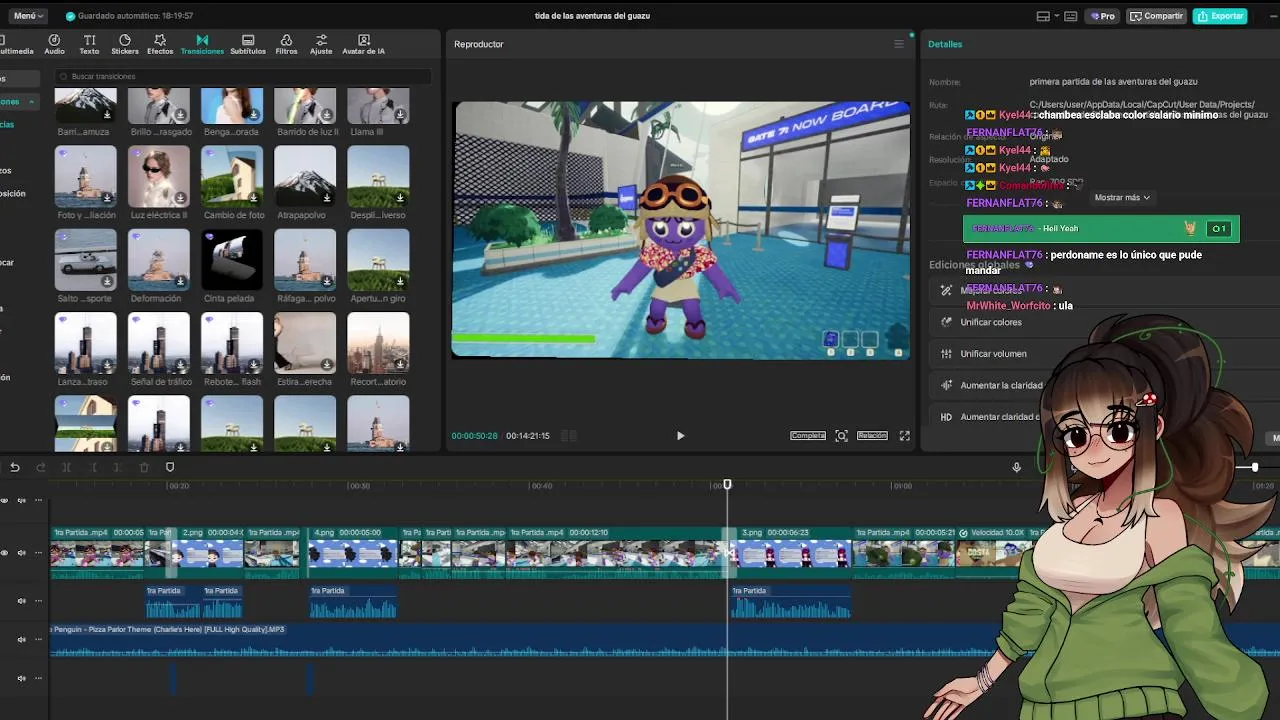Select the Barrido de luz II thumbnail
Viewport: 1280px width, 720px height.
click(305, 105)
